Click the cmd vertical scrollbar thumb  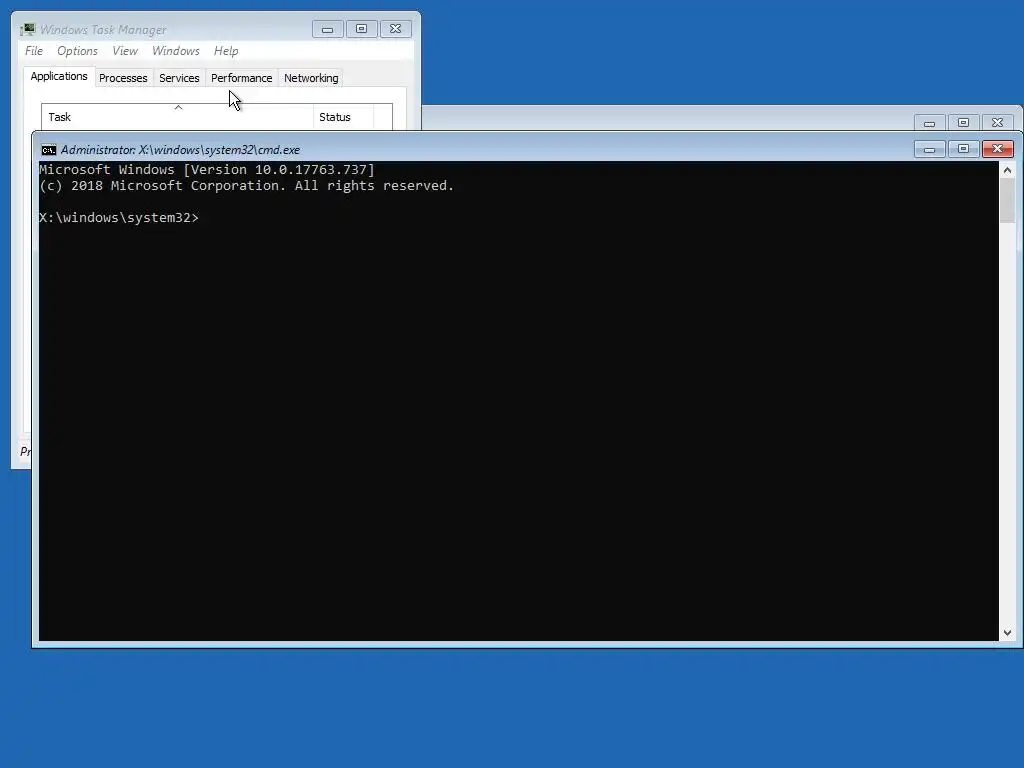[1008, 200]
